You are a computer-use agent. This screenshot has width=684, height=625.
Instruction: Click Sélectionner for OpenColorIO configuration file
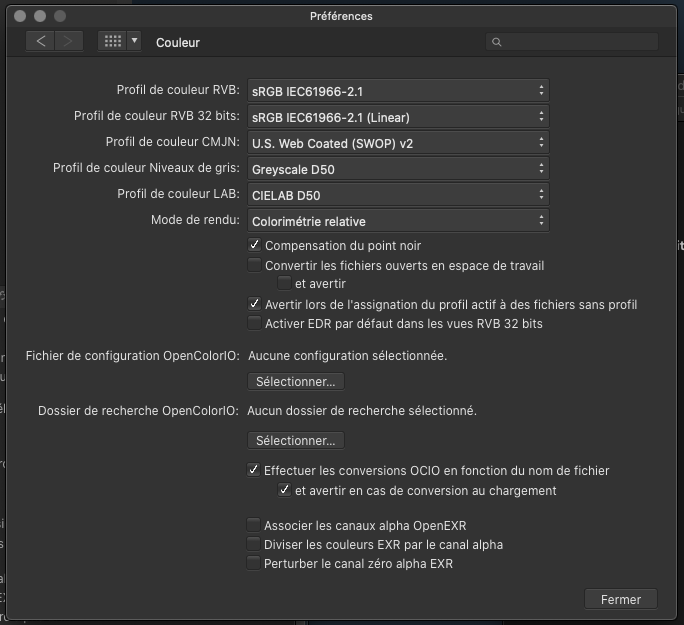(x=296, y=381)
